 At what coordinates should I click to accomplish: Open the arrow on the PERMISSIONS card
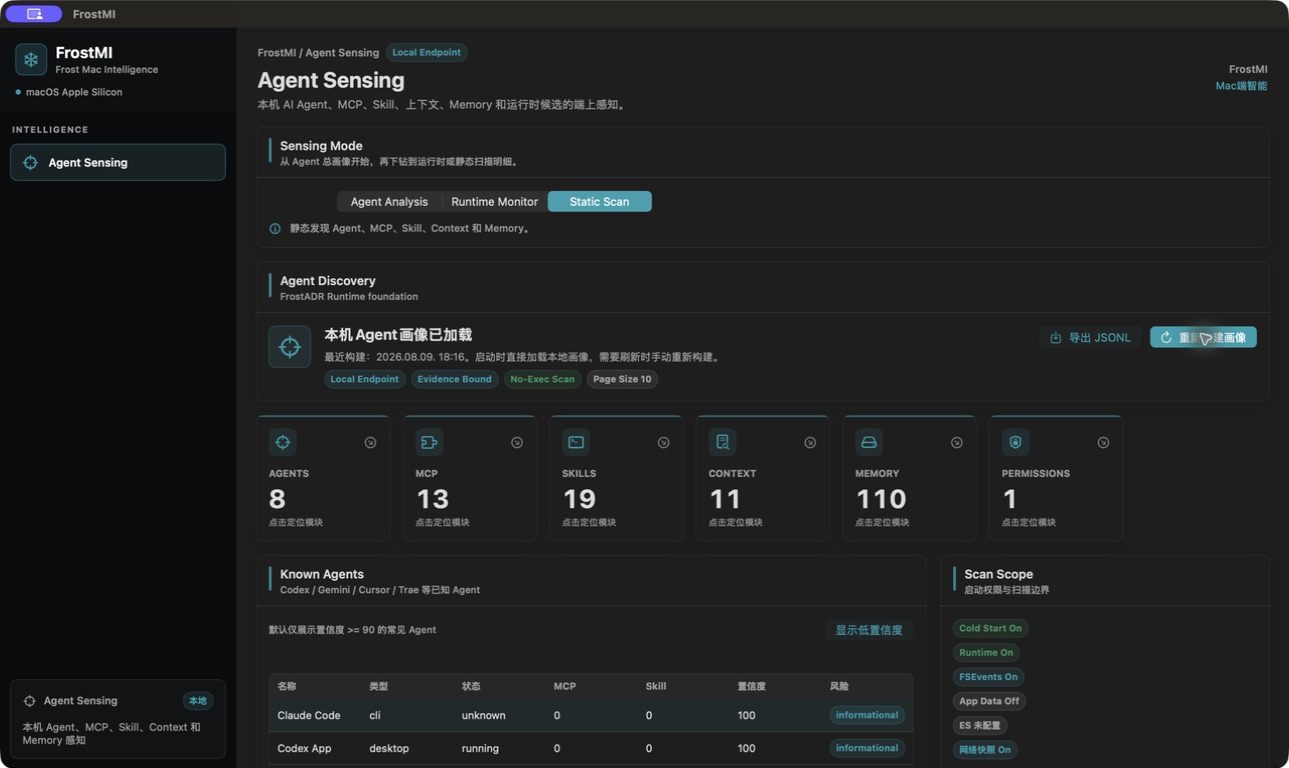[1103, 442]
